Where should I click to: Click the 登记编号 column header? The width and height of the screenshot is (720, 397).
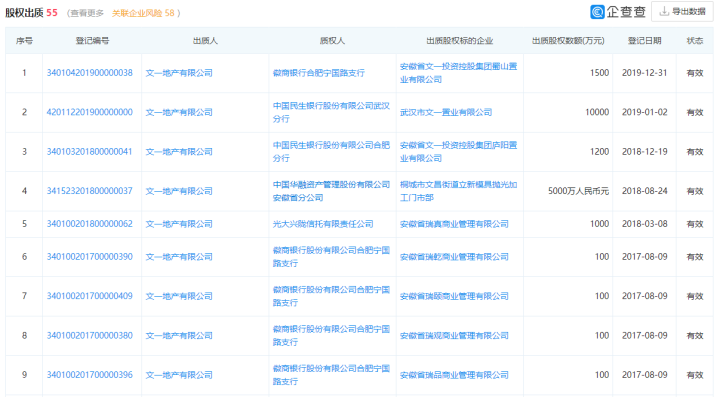click(92, 41)
